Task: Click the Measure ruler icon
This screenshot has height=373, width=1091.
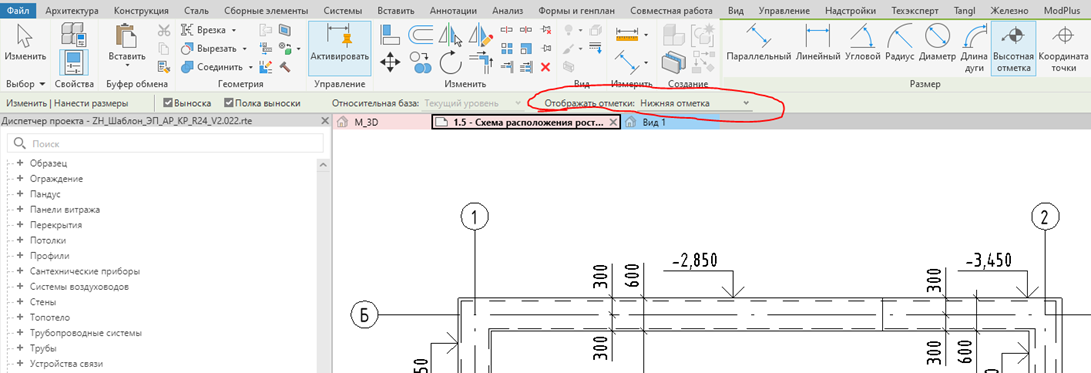Action: (x=627, y=34)
